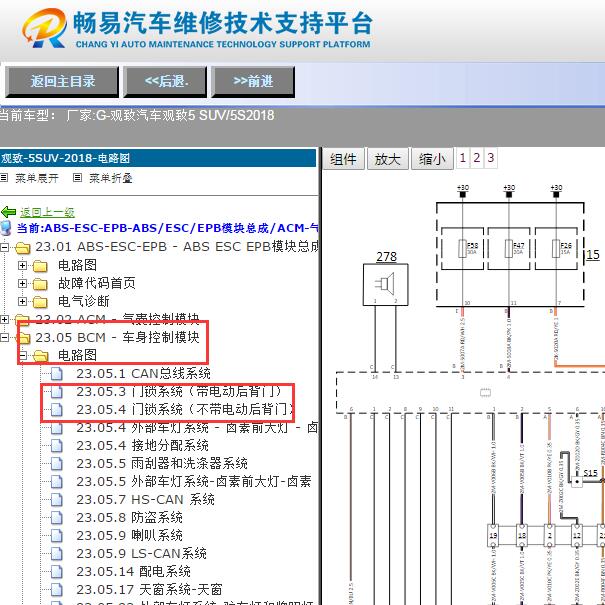The height and width of the screenshot is (605, 605).
Task: Open 23.05.4 外部车灯系统 卤素前大灯
Action: (x=197, y=428)
